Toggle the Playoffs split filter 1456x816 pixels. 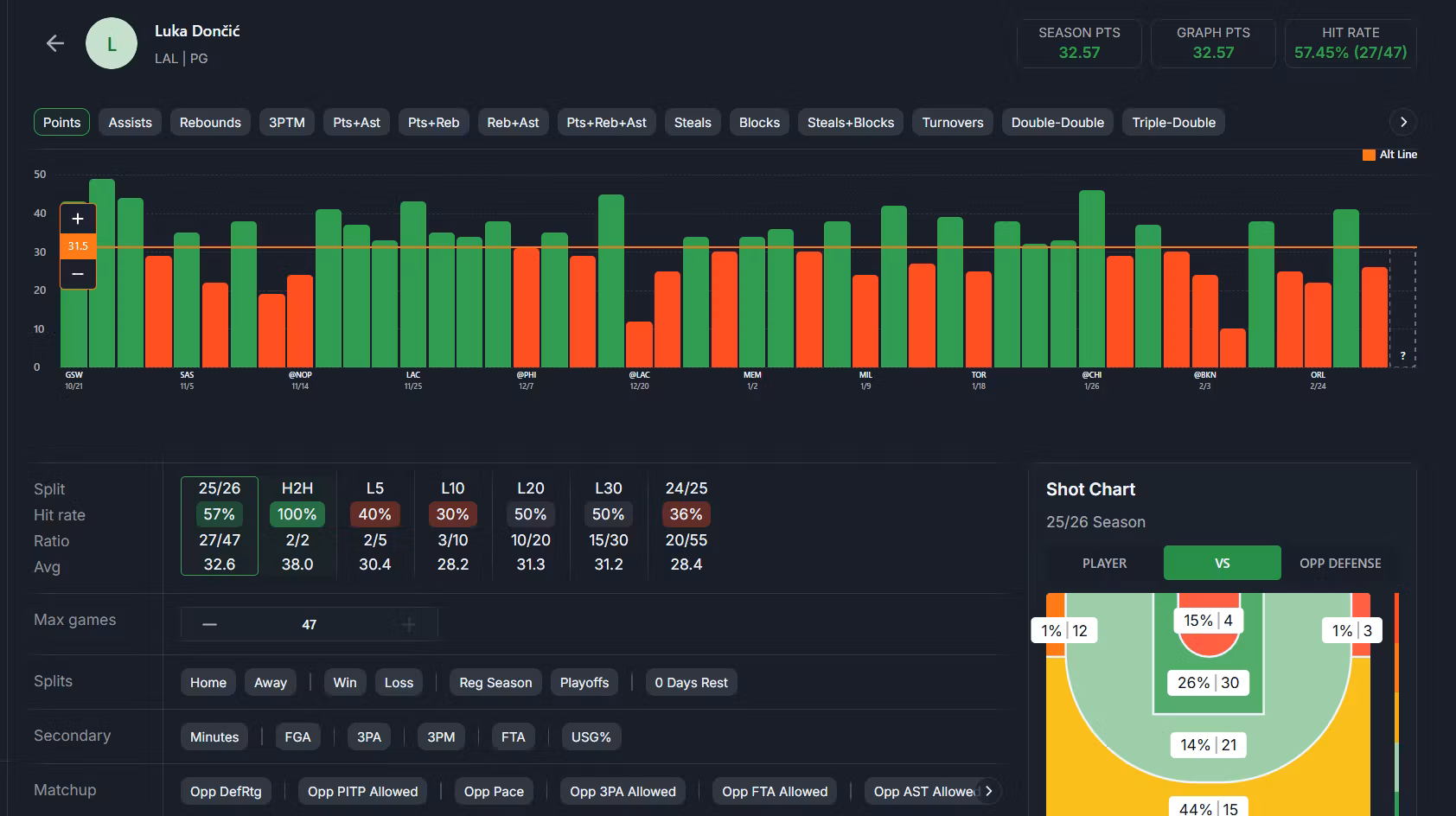coord(584,683)
